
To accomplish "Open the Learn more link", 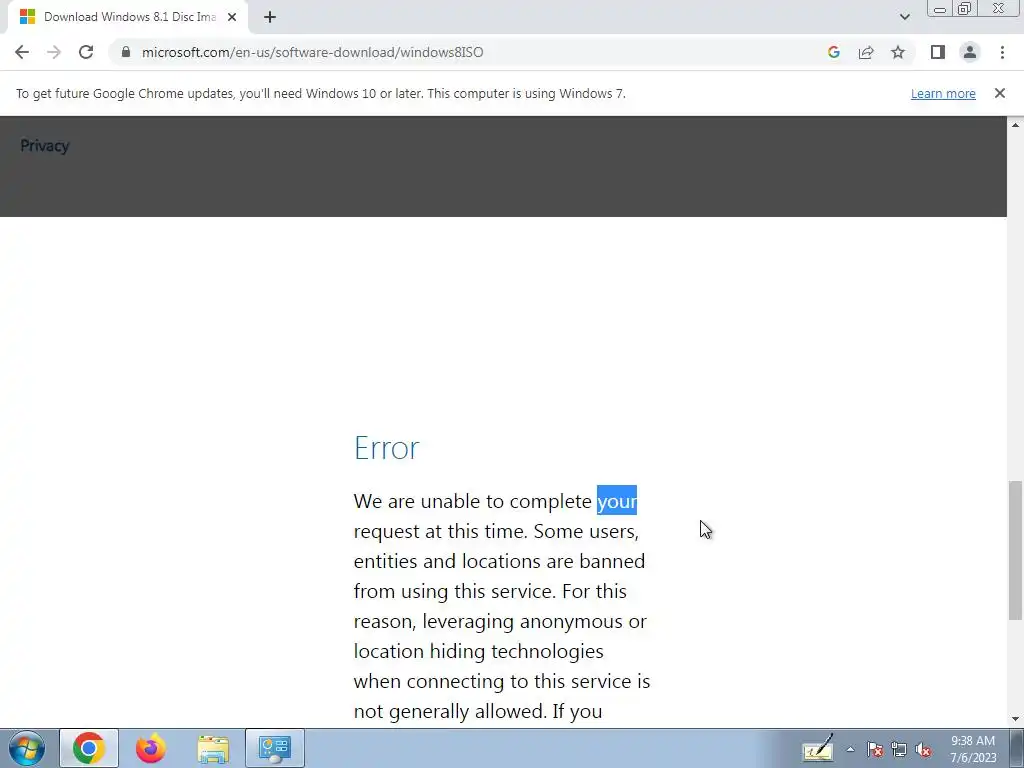I will [x=943, y=93].
